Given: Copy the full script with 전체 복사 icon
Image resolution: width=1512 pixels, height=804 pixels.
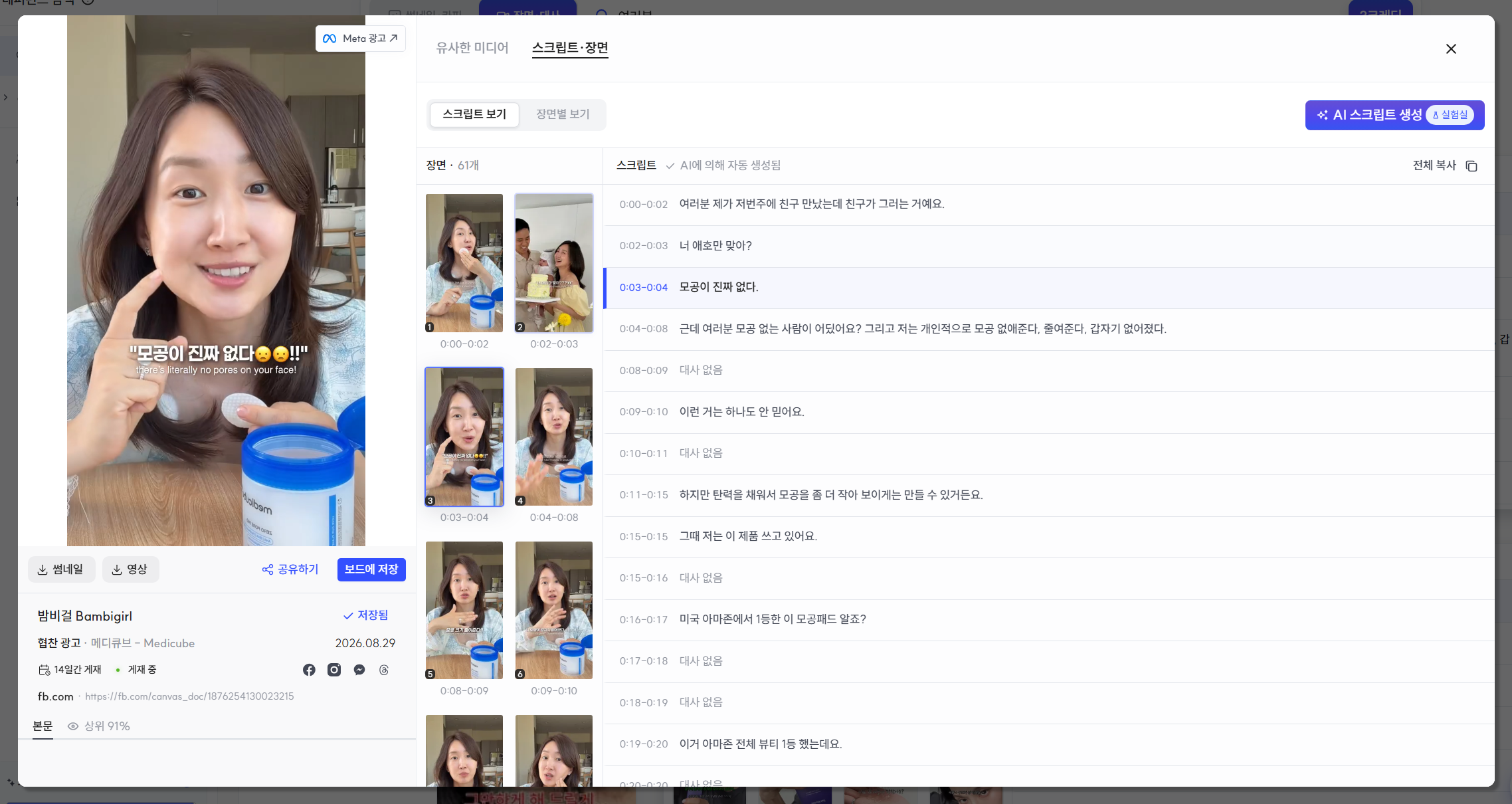Looking at the screenshot, I should tap(1471, 165).
